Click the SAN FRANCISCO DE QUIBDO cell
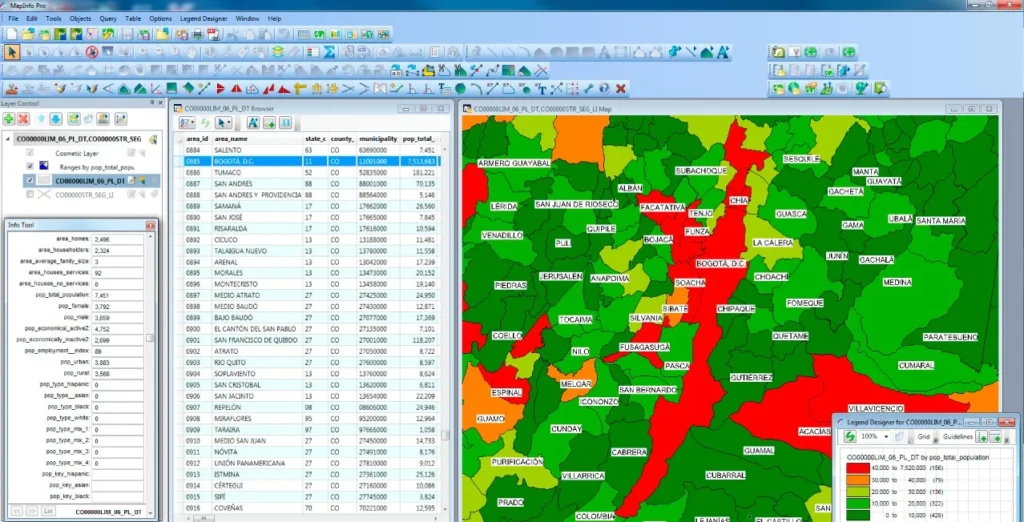 [256, 340]
